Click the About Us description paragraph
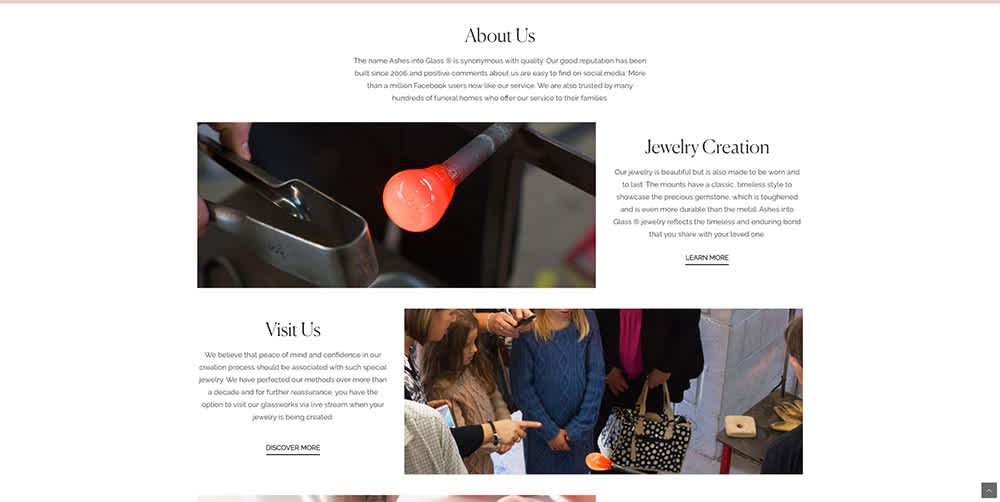 pos(500,80)
